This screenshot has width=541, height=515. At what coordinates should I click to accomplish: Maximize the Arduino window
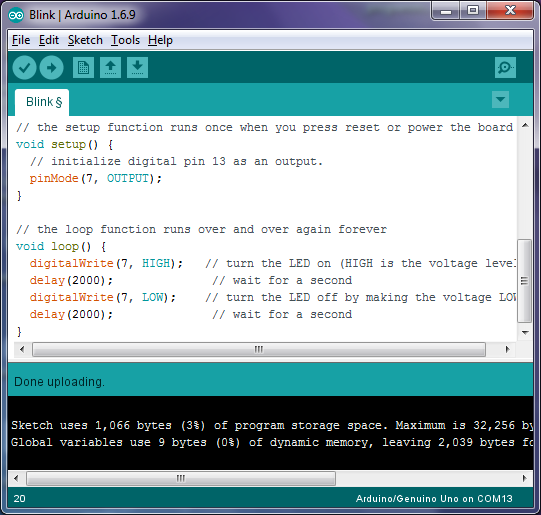[x=473, y=11]
